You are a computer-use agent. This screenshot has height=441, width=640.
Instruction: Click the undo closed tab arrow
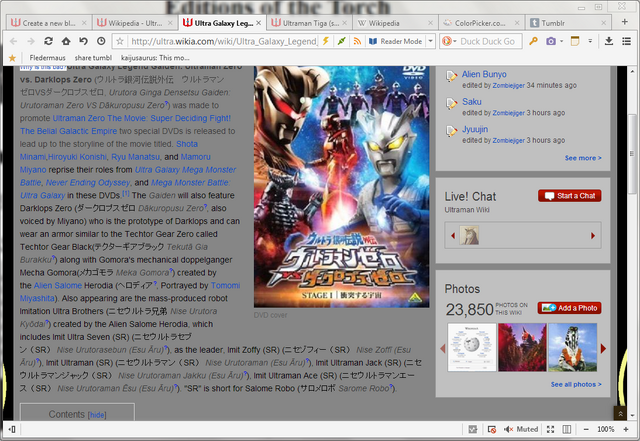click(83, 41)
